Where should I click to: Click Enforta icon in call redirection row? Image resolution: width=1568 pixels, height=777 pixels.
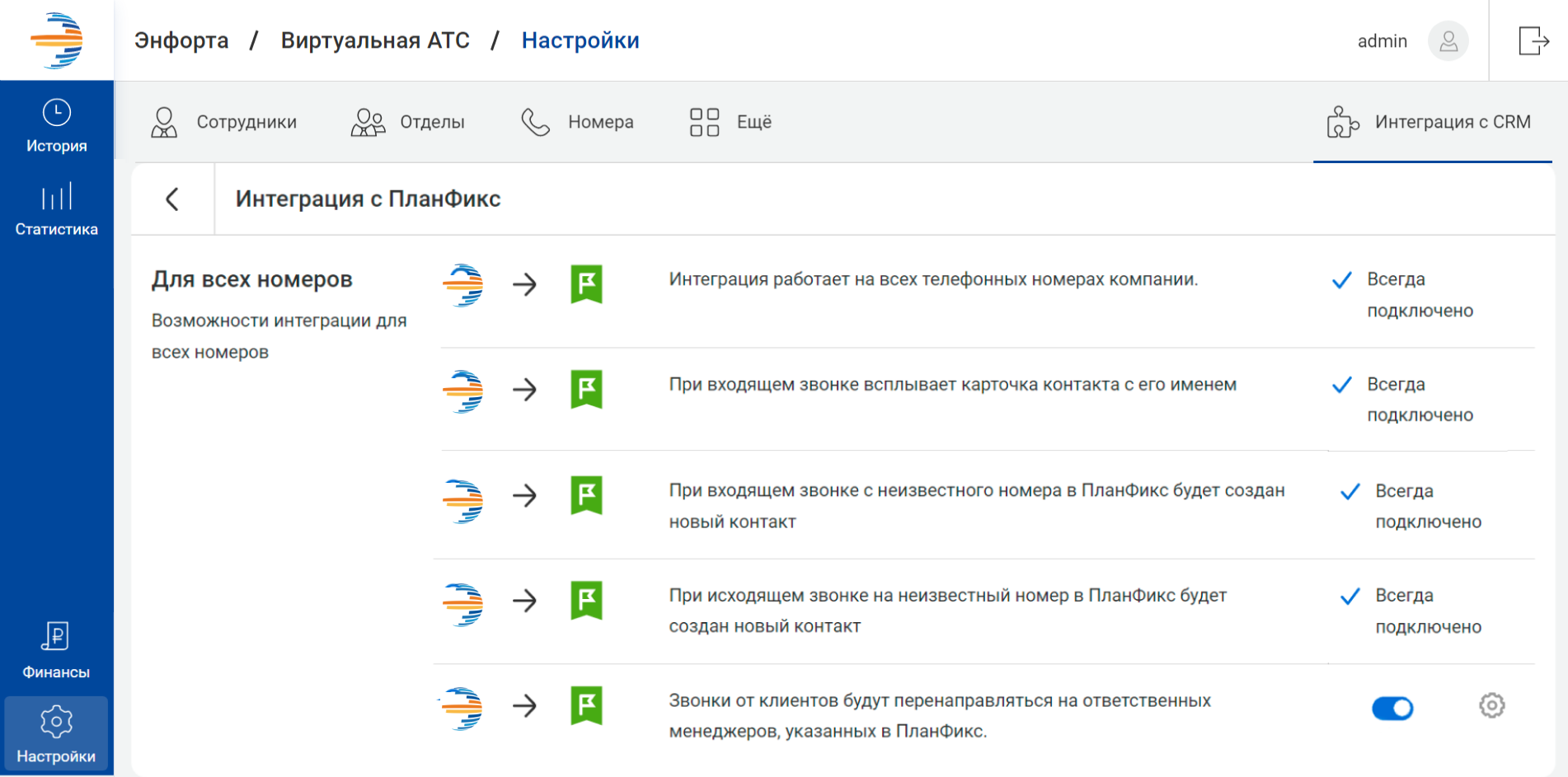click(x=462, y=709)
